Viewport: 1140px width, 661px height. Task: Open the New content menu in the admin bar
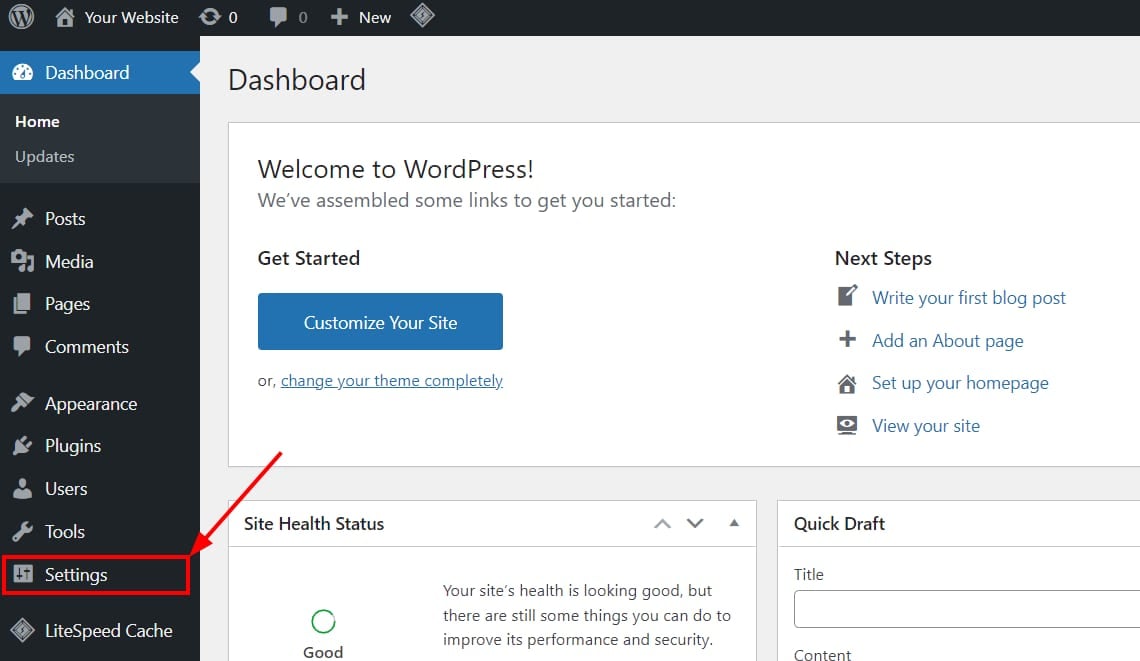(x=359, y=16)
